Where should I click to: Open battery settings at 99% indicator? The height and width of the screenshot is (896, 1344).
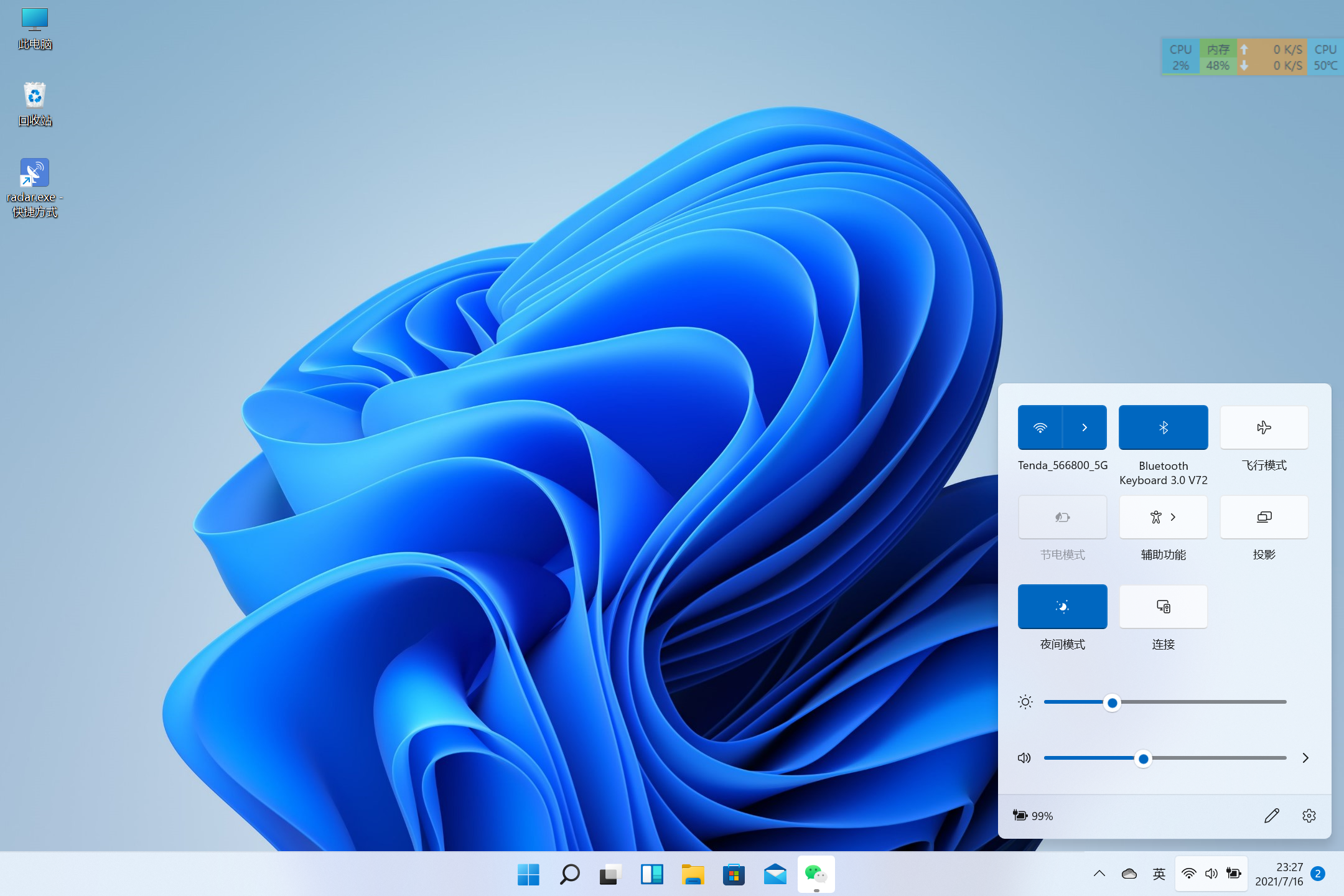(1033, 816)
